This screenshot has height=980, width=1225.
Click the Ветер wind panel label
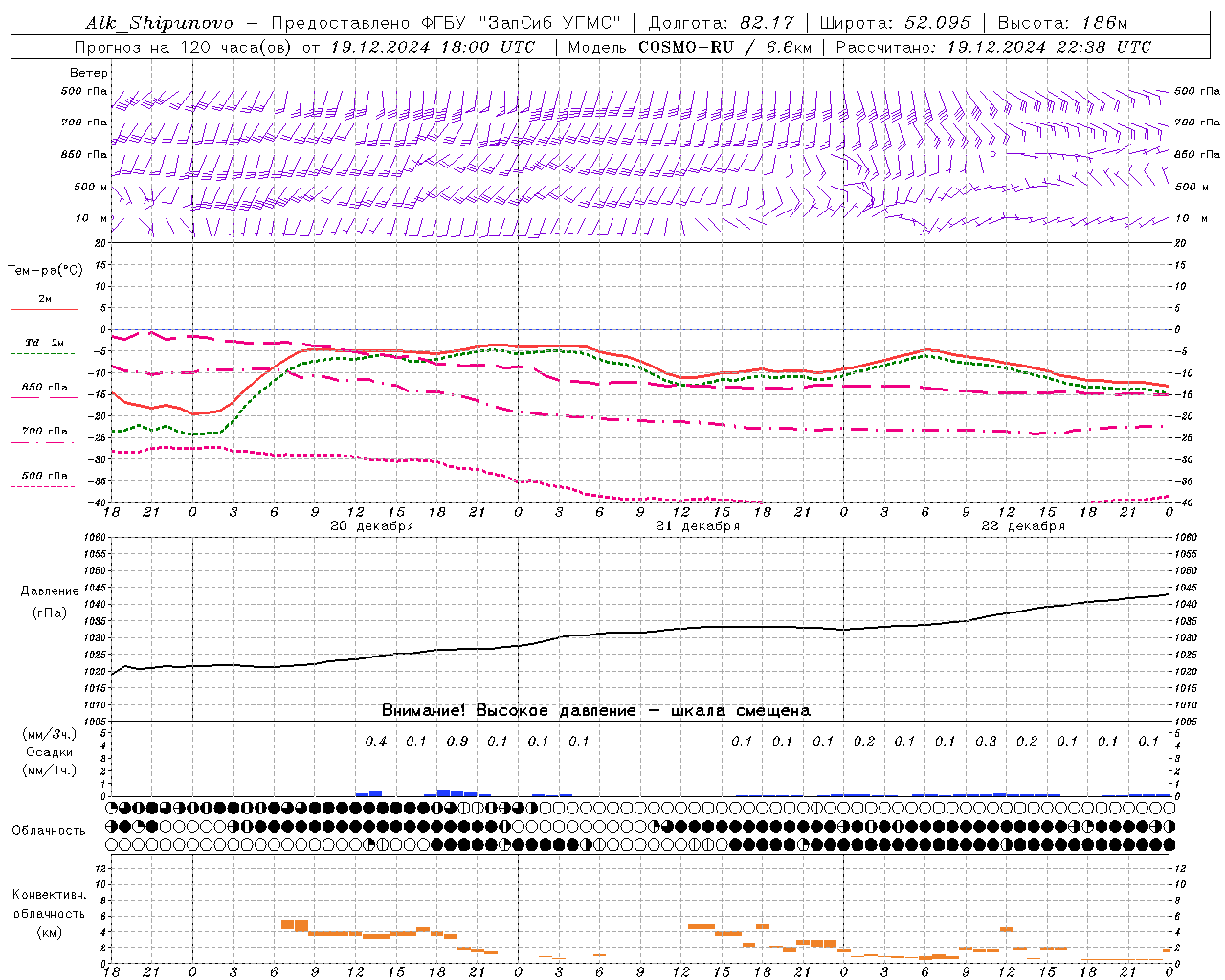click(89, 73)
